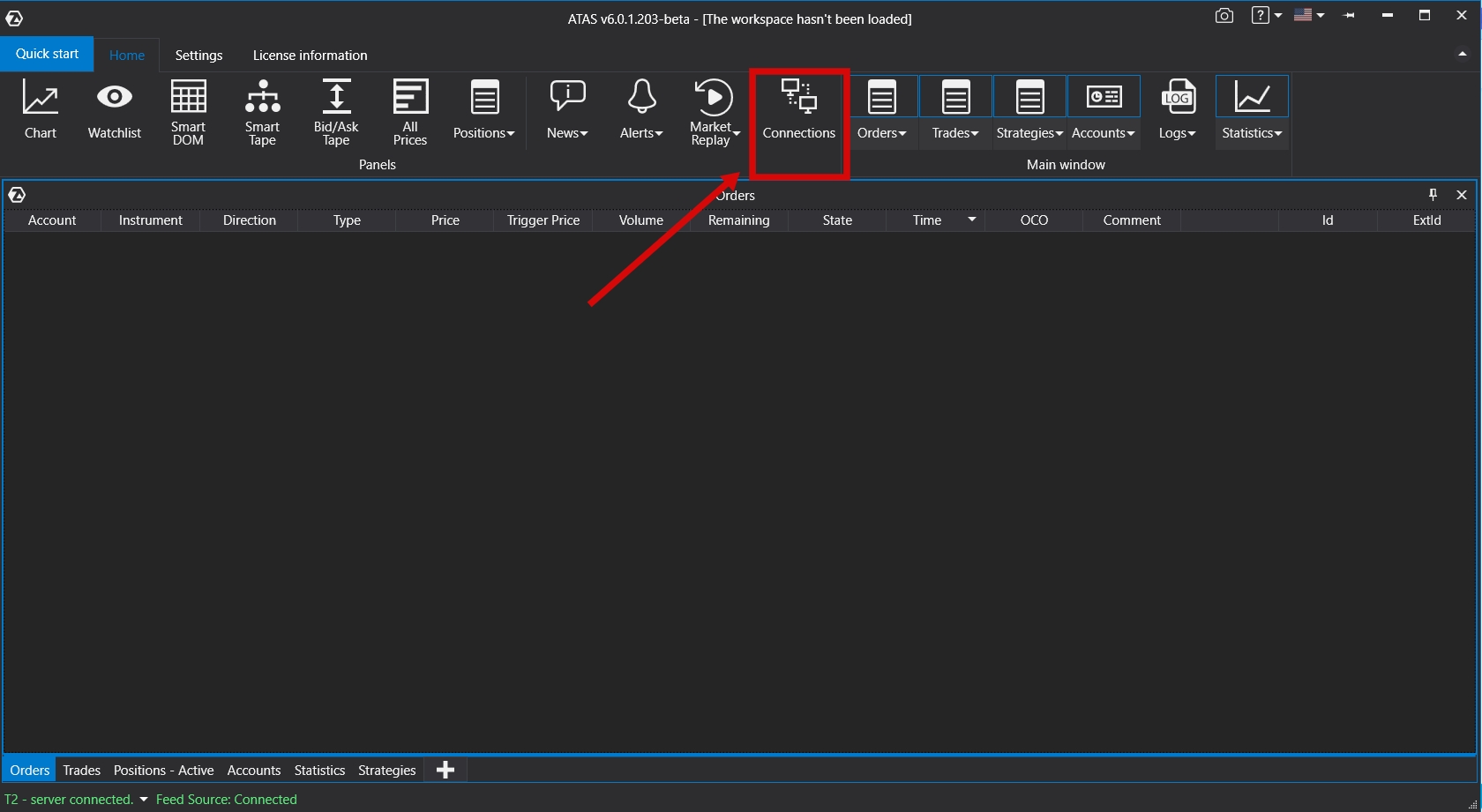Open the server connection status dropdown
Image resolution: width=1482 pixels, height=812 pixels.
click(x=144, y=800)
